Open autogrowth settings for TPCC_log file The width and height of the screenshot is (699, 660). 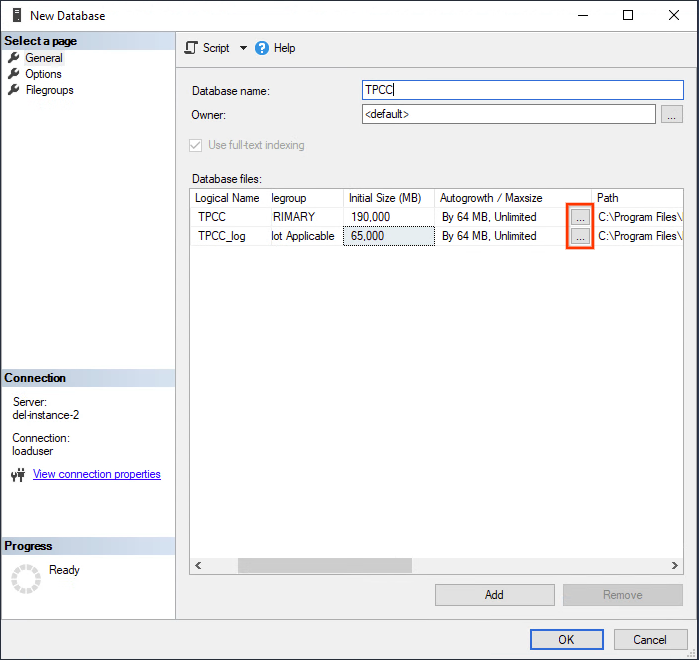click(580, 236)
